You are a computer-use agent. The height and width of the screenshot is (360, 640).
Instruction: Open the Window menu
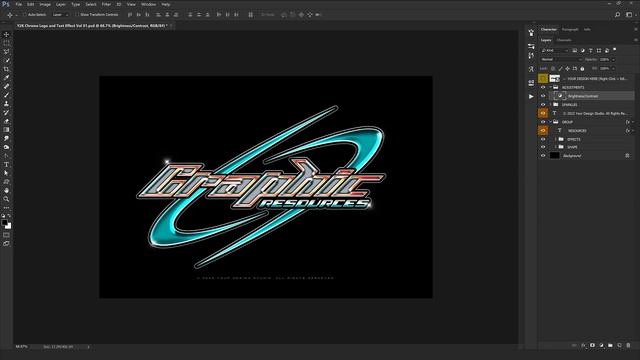click(148, 4)
